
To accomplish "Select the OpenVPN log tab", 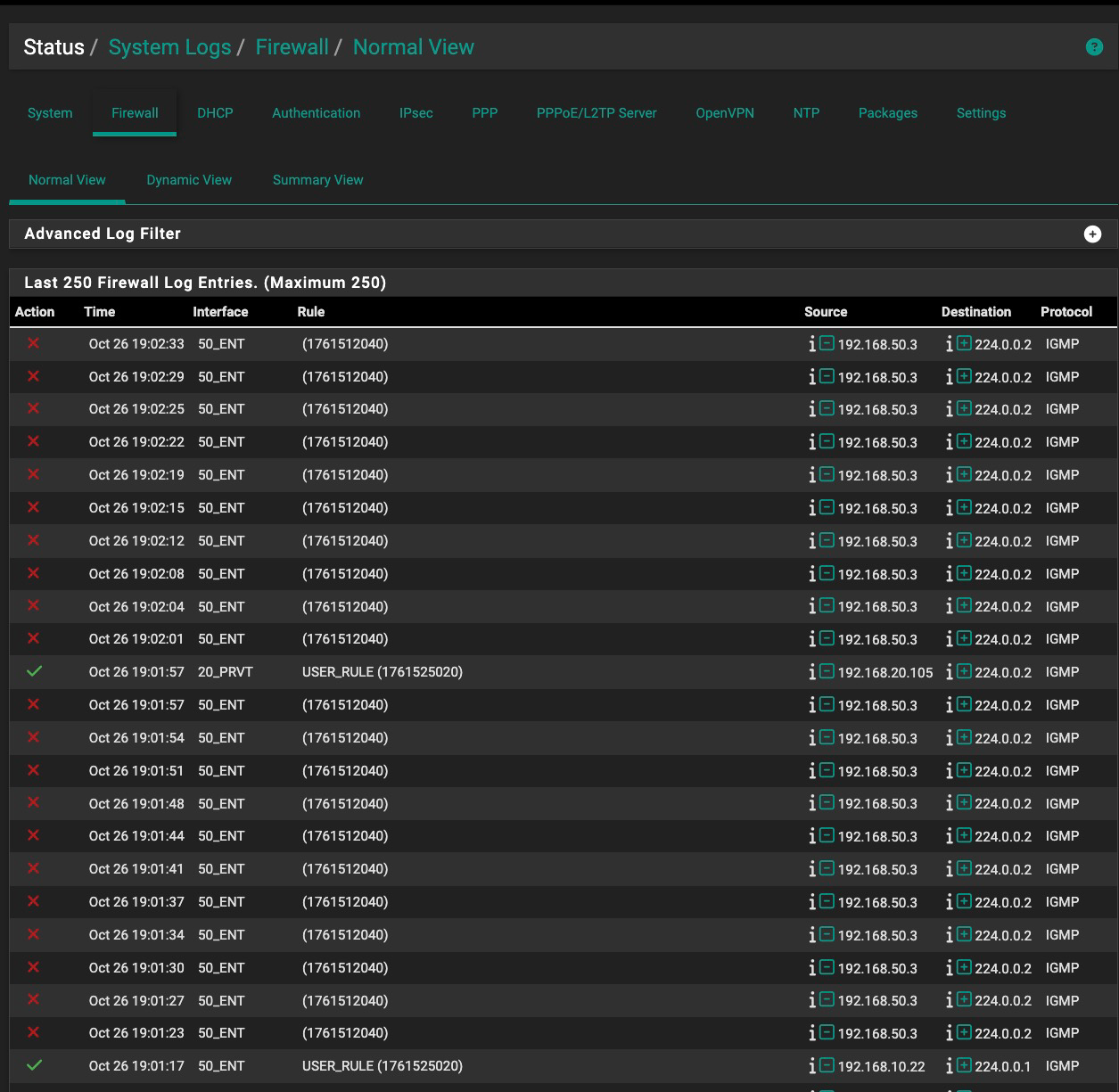I will [724, 113].
